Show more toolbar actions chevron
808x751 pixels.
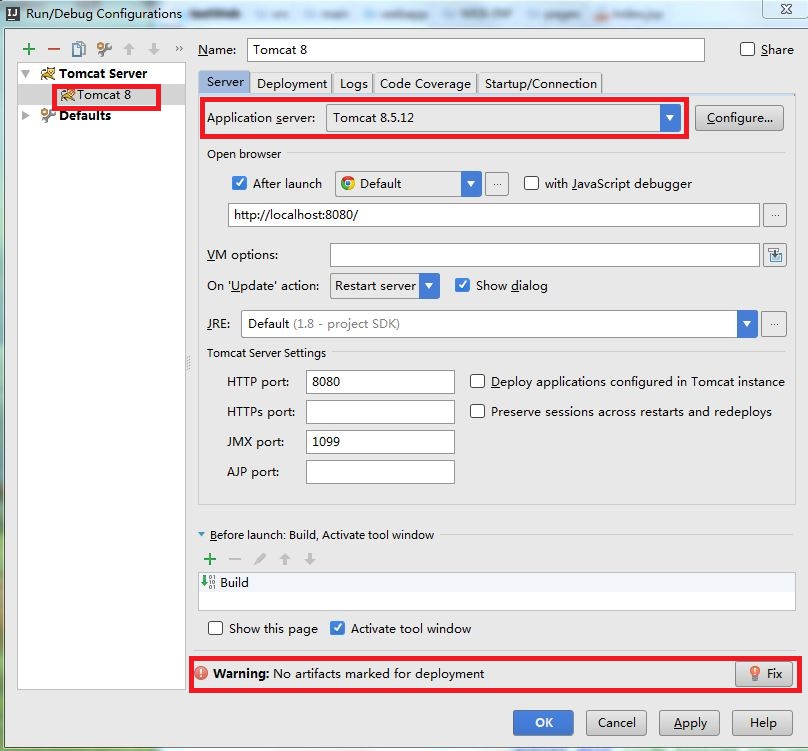click(179, 48)
